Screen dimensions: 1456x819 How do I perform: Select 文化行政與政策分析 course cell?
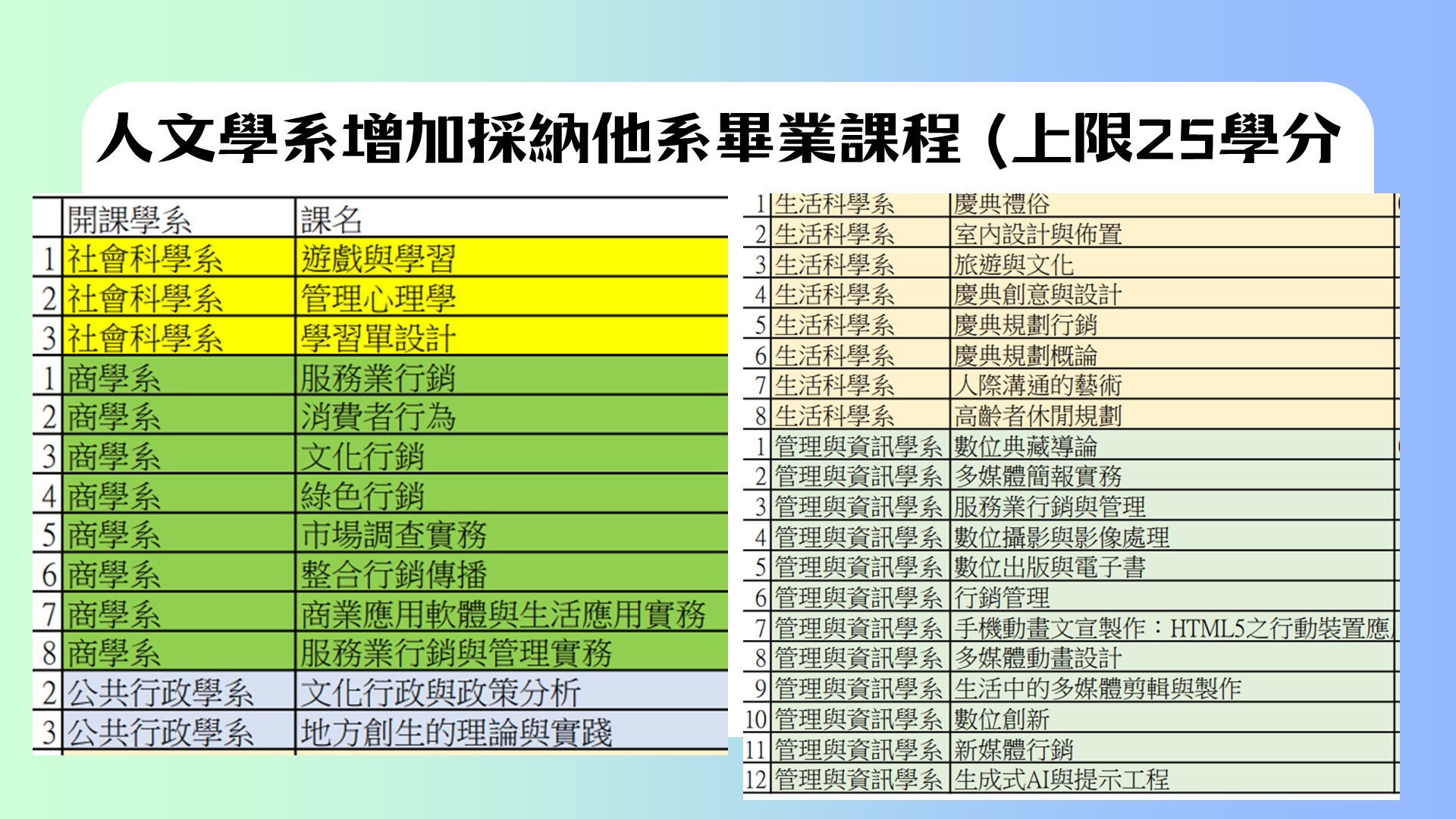pos(441,692)
